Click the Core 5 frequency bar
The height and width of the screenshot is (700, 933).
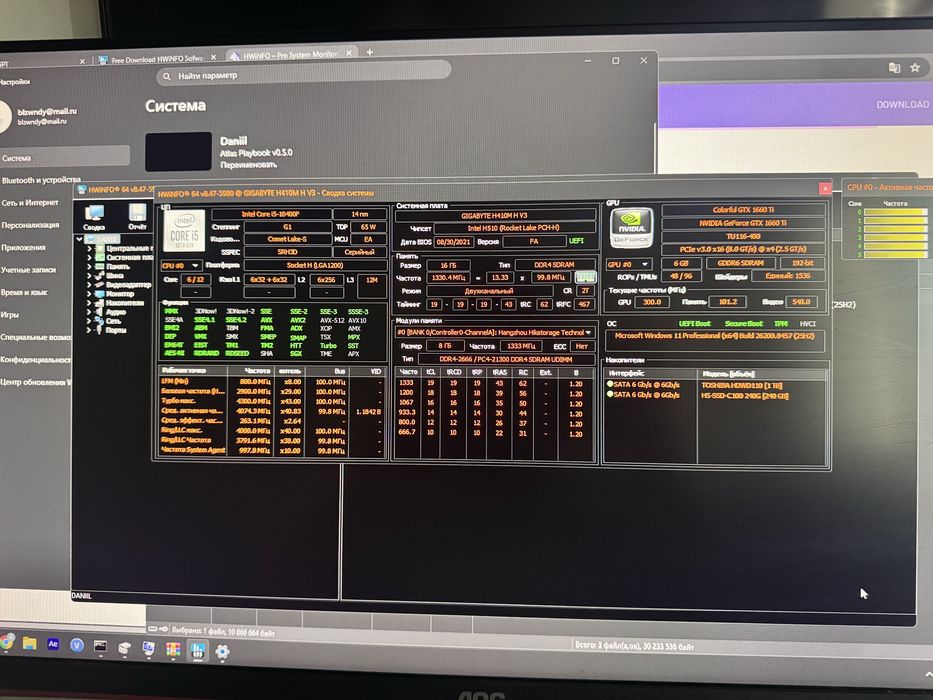pos(895,254)
